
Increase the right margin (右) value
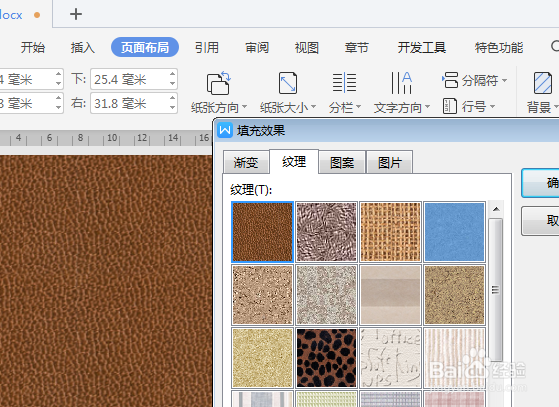coord(173,98)
